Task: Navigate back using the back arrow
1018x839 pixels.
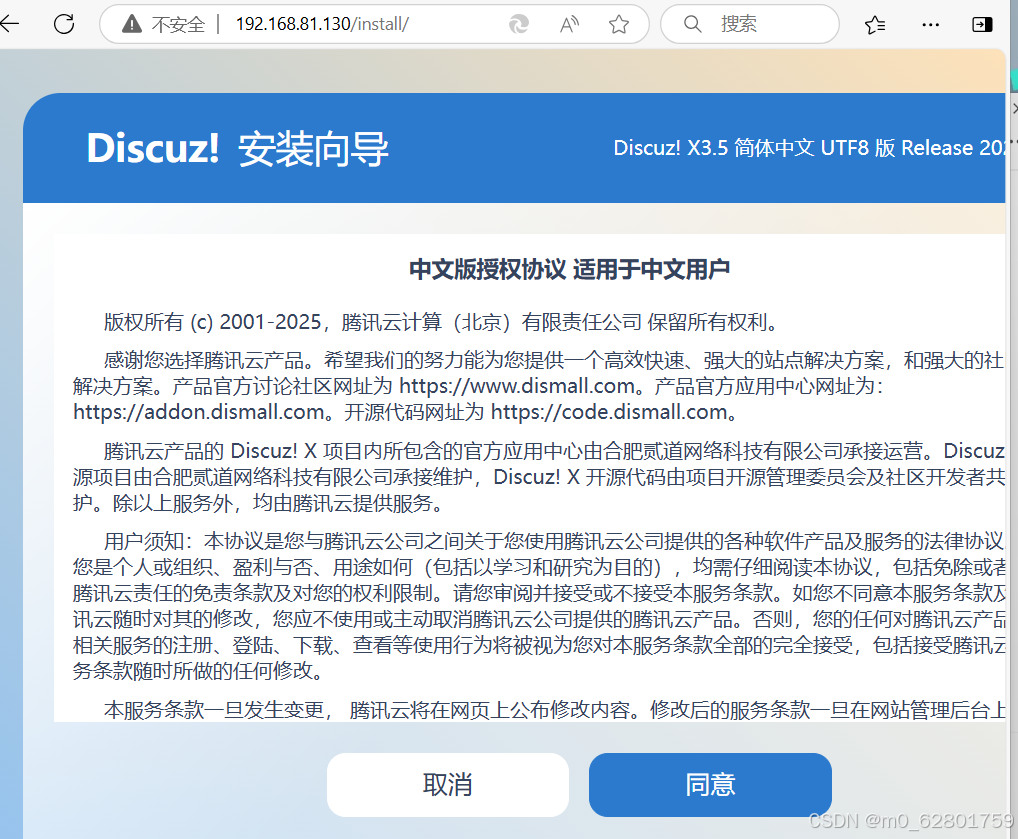Action: pos(10,24)
